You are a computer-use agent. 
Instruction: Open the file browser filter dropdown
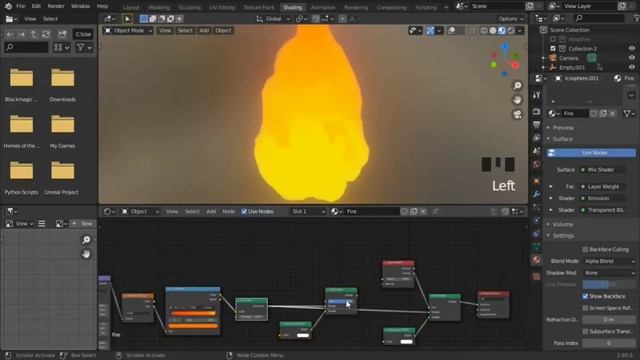point(84,48)
